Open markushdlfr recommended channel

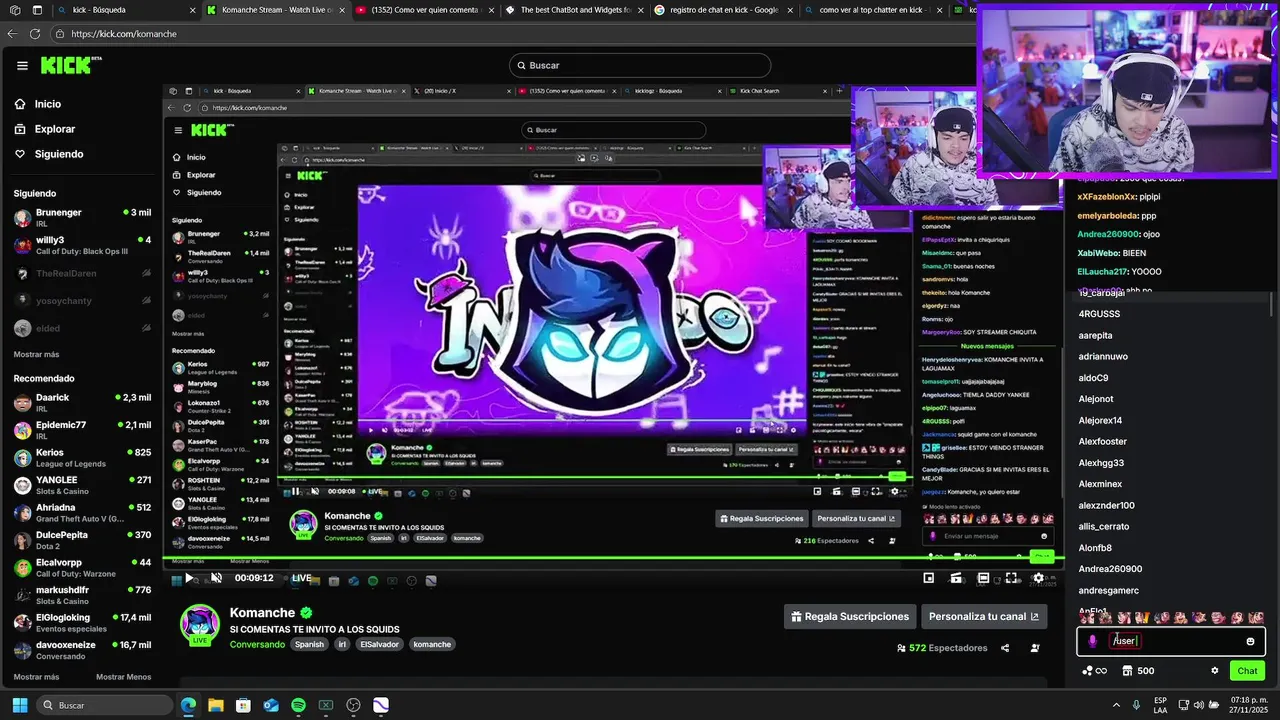[82, 595]
